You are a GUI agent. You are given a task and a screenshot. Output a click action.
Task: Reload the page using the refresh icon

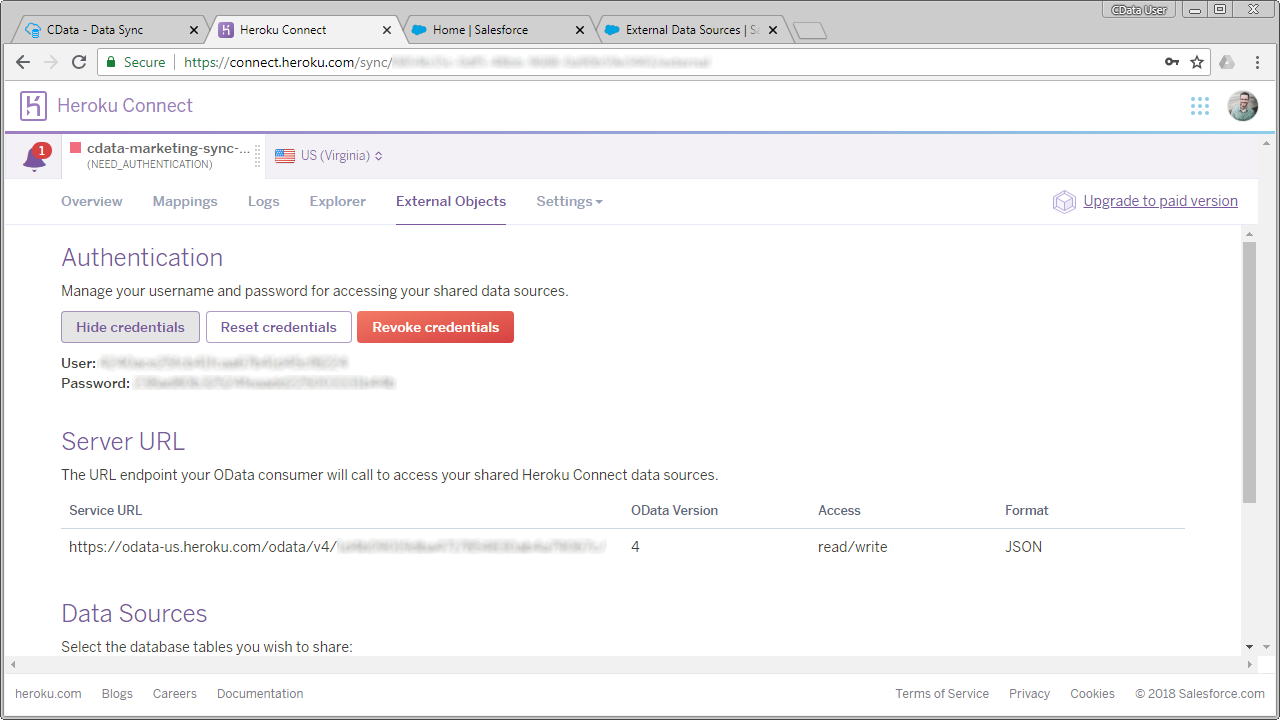point(79,61)
